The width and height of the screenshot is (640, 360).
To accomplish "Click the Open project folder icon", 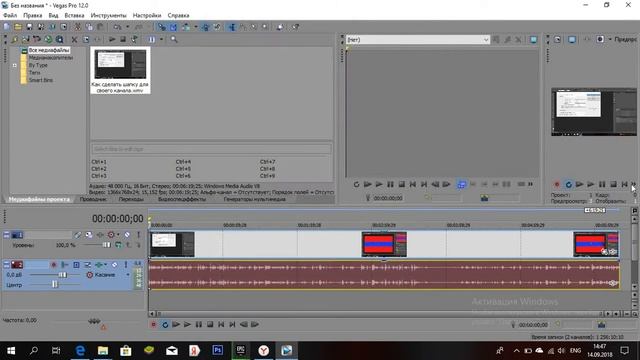I will [x=18, y=27].
